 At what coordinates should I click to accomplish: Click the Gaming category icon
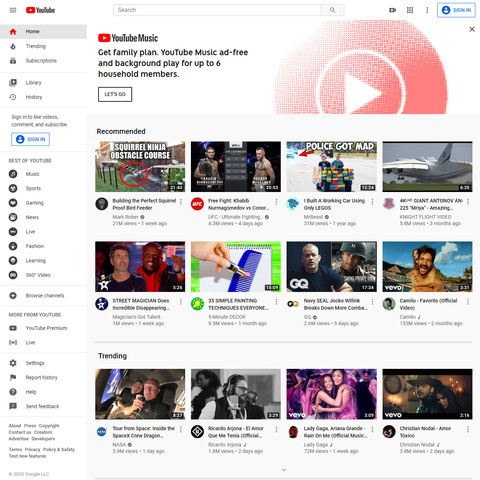[x=13, y=203]
